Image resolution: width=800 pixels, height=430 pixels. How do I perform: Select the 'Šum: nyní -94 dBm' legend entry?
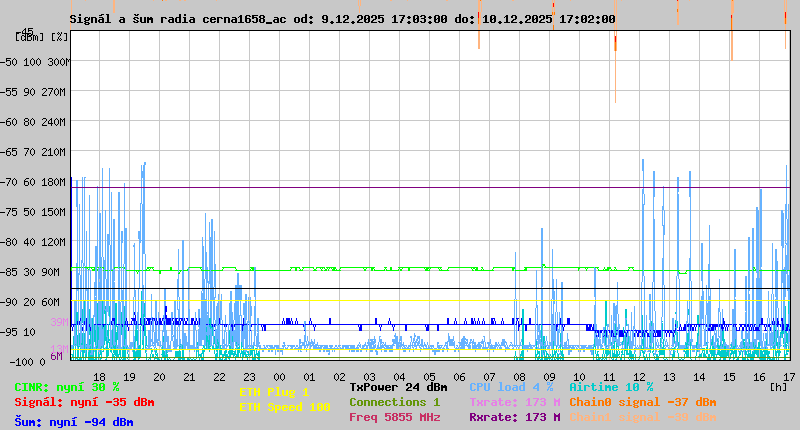(74, 422)
